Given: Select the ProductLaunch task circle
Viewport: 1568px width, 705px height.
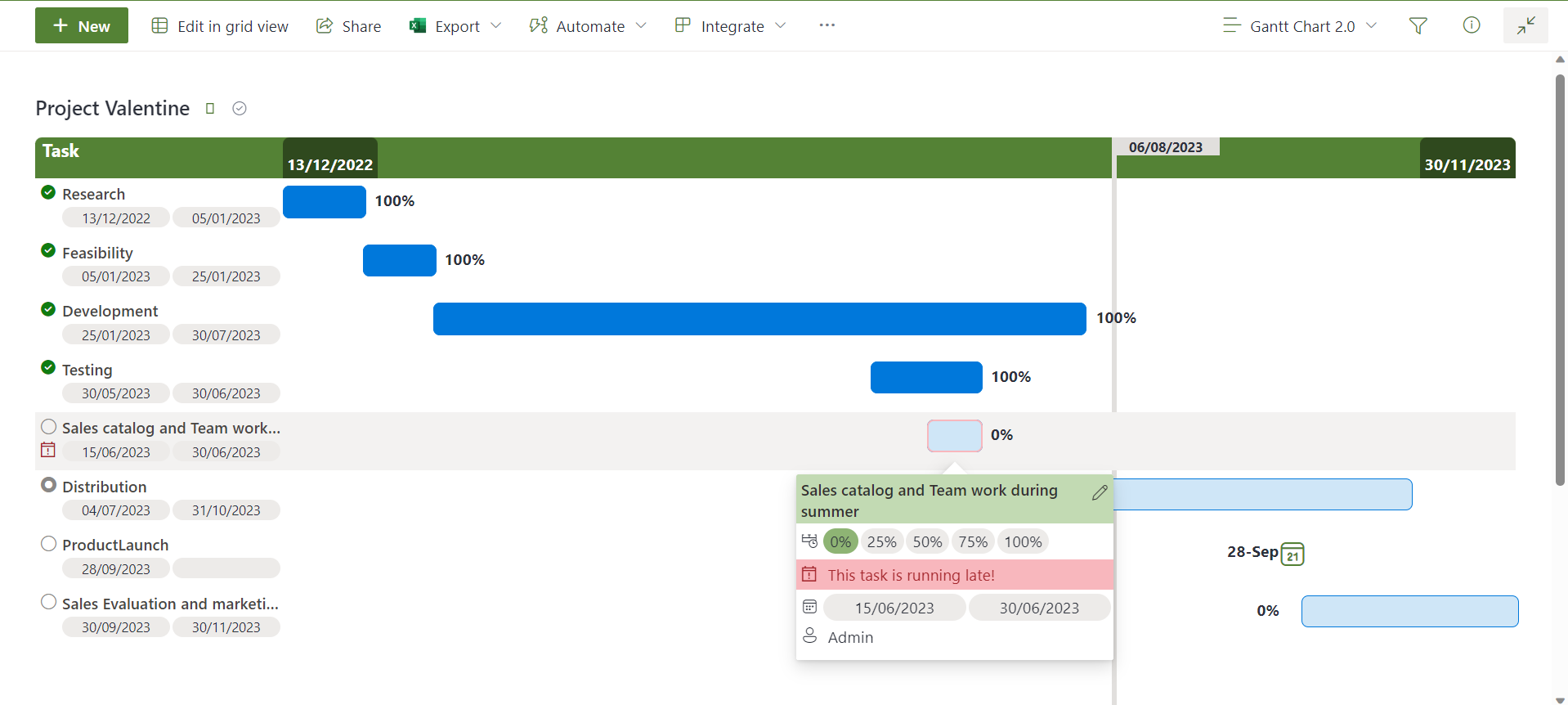Looking at the screenshot, I should click(x=48, y=544).
